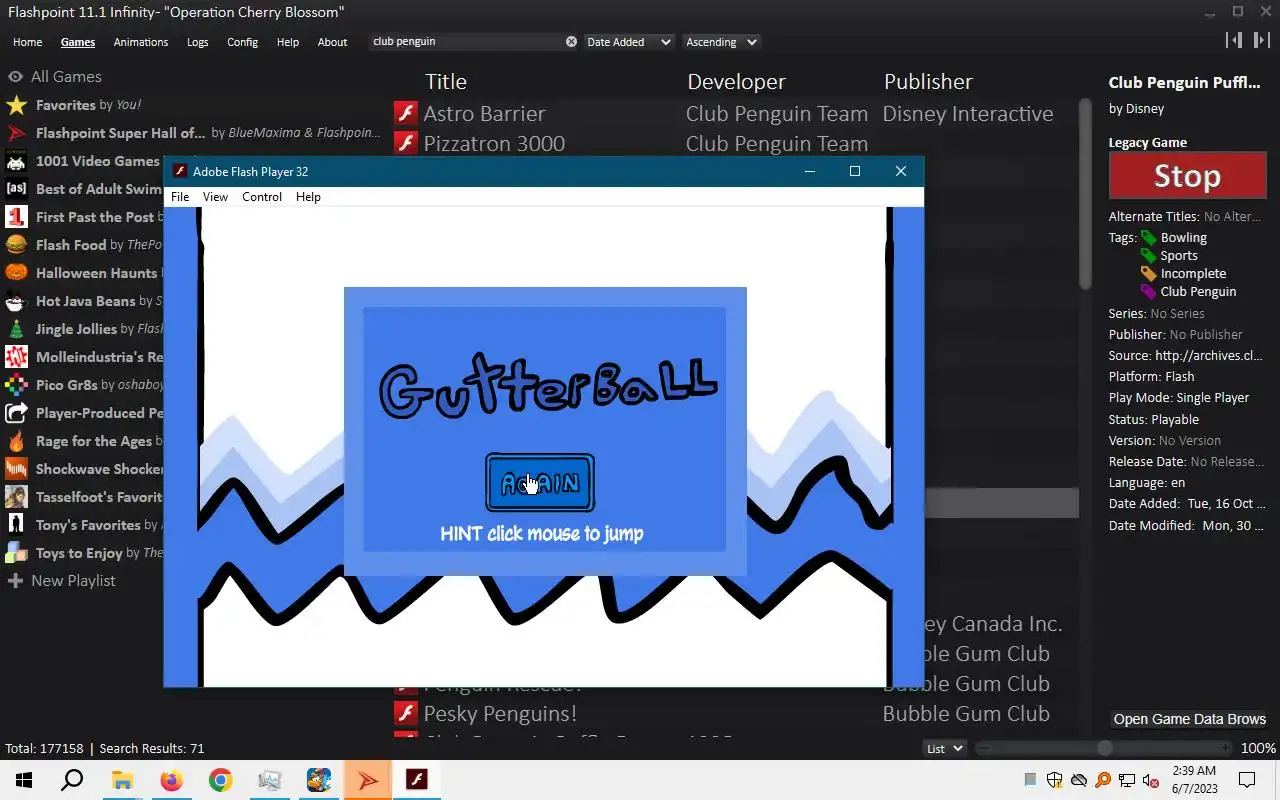Select the Incomplete tag icon
The width and height of the screenshot is (1280, 800).
click(1148, 274)
